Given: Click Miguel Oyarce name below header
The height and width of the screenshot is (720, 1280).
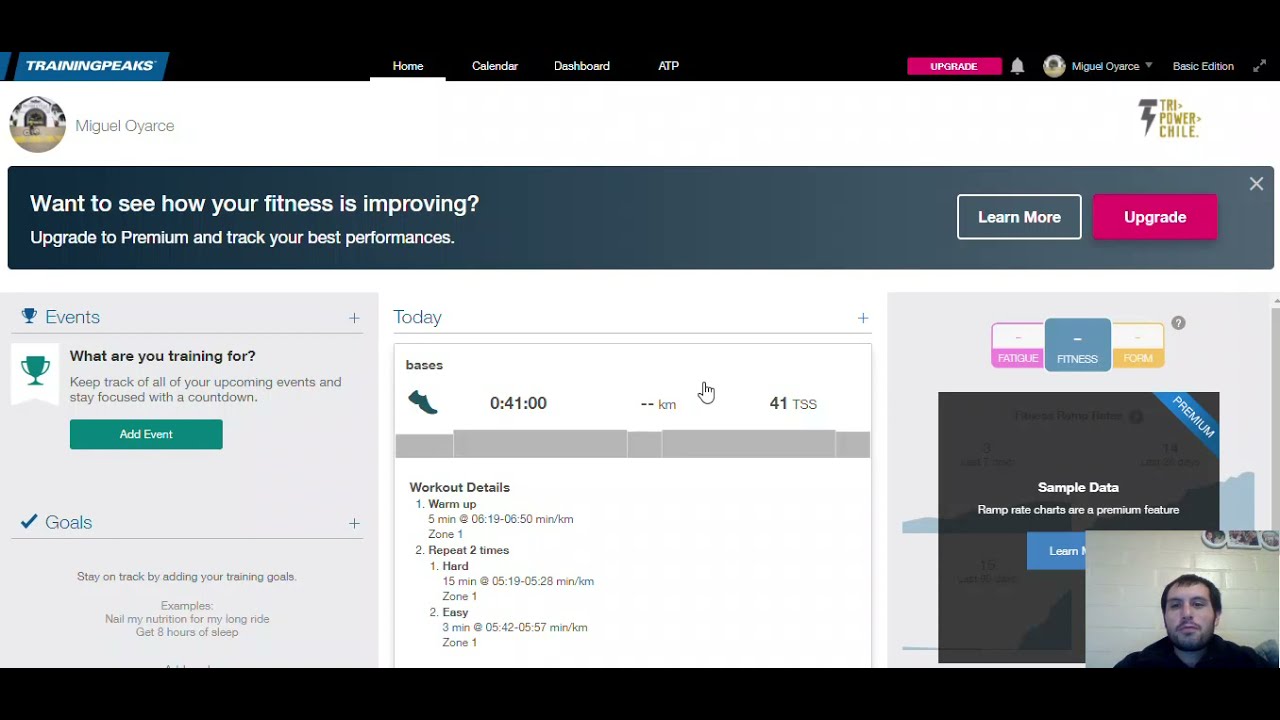Looking at the screenshot, I should (125, 126).
